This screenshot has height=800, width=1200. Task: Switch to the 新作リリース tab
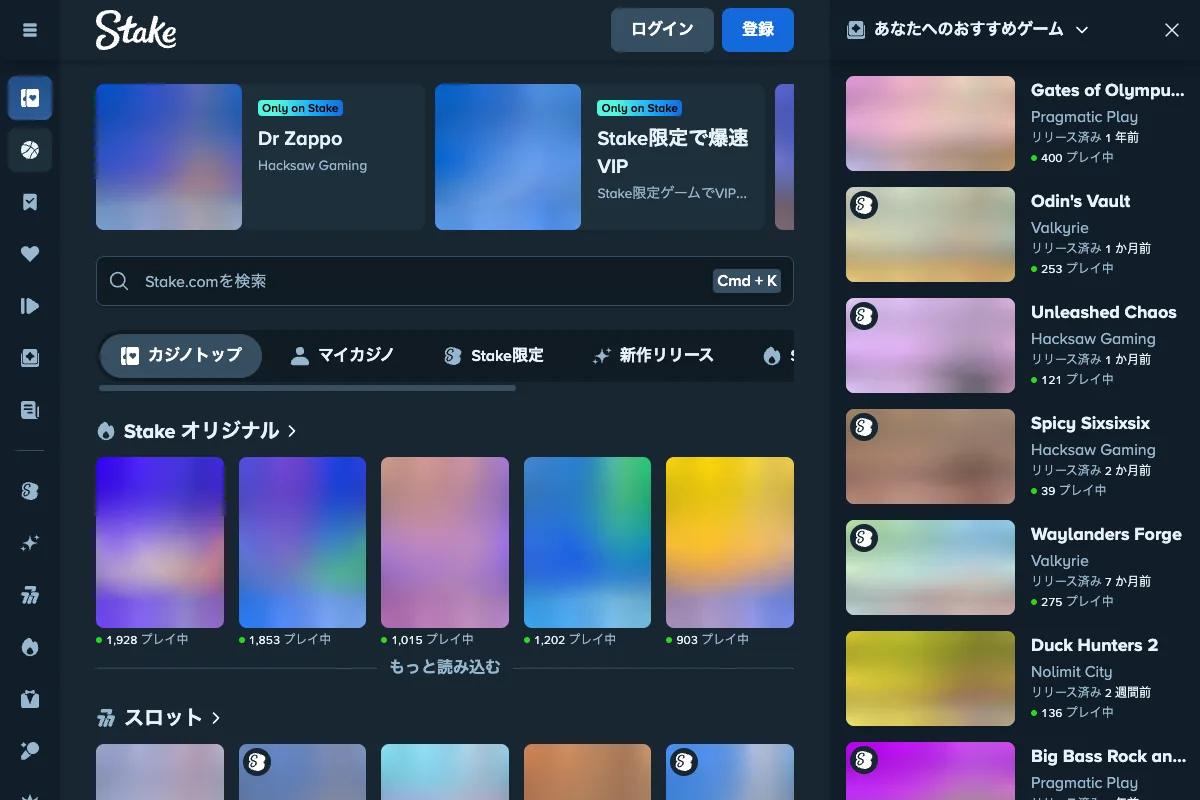(653, 355)
